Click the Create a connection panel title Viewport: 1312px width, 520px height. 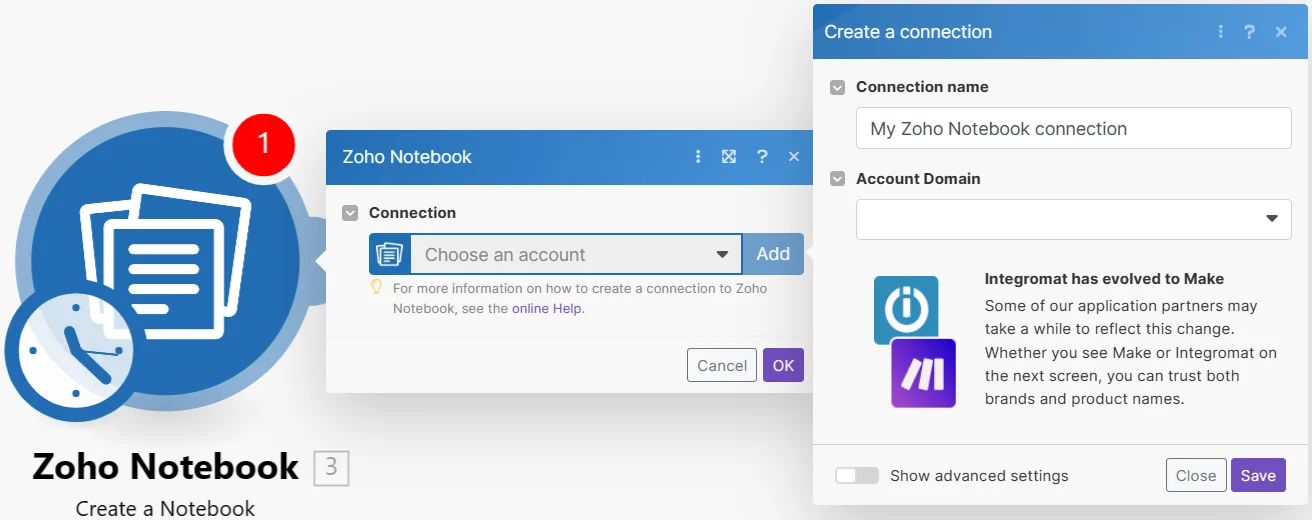click(908, 32)
